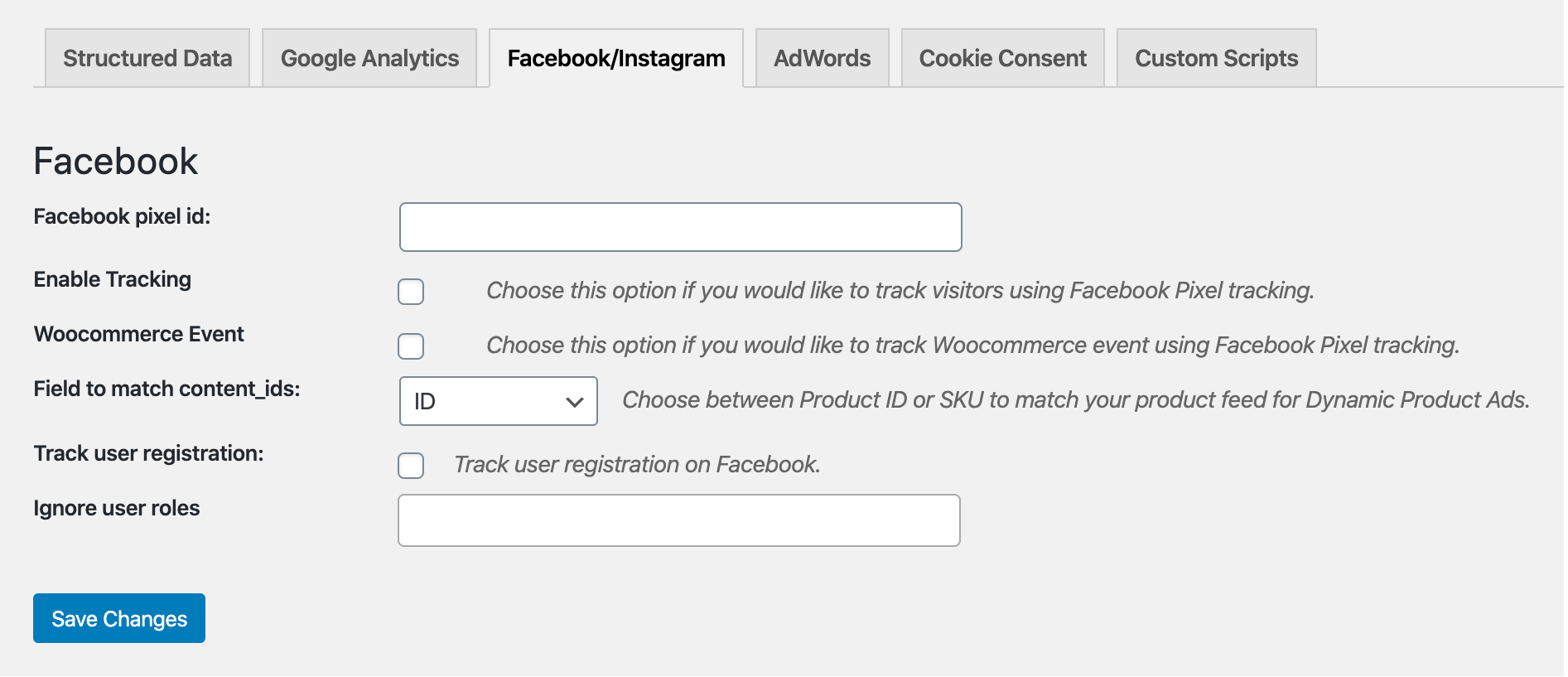Image resolution: width=1568 pixels, height=677 pixels.
Task: Go to the AdWords tab
Action: tap(822, 58)
